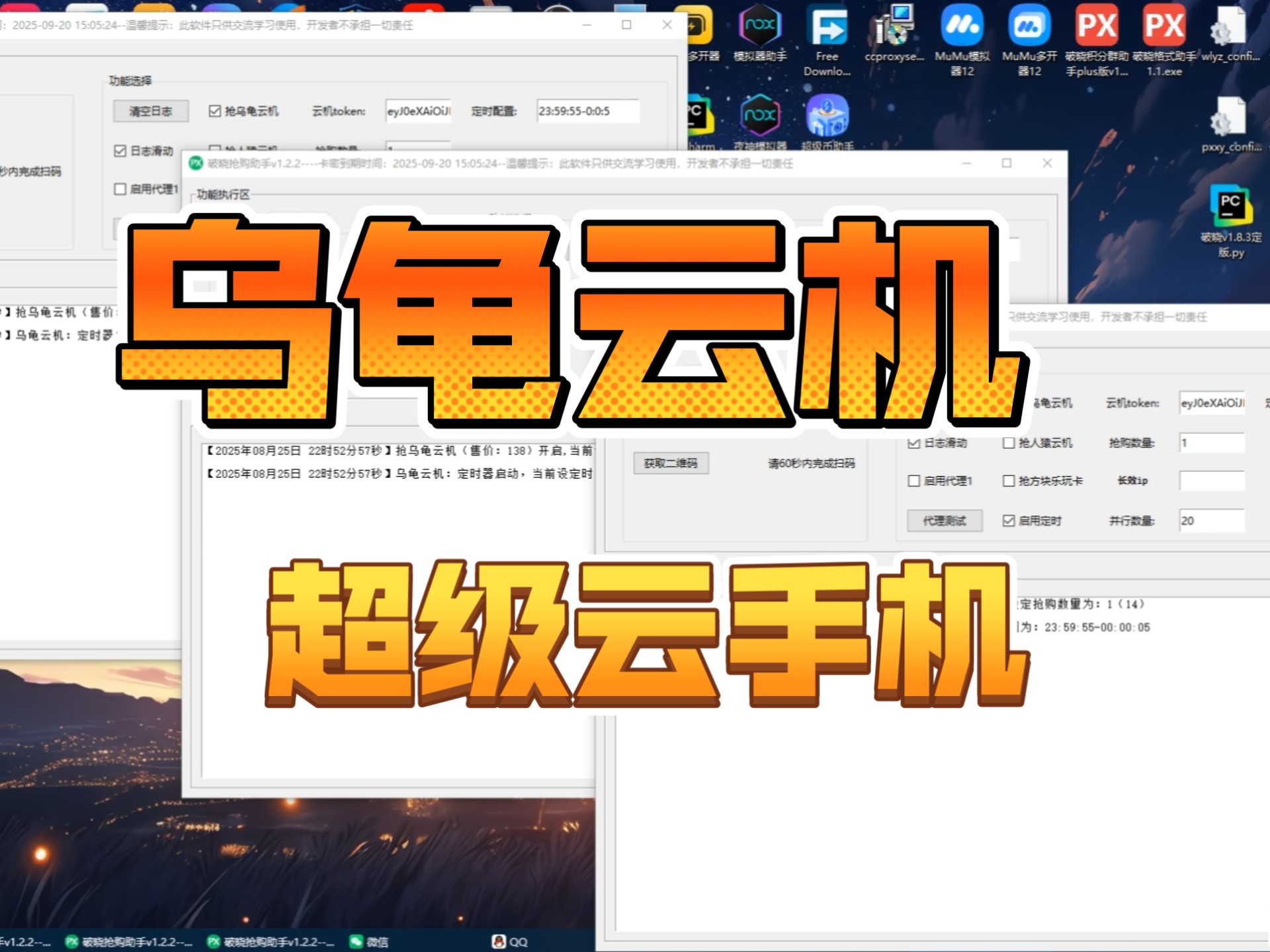The height and width of the screenshot is (952, 1270).
Task: Minimize the middle 破晓抢购助手 window
Action: pos(966,163)
